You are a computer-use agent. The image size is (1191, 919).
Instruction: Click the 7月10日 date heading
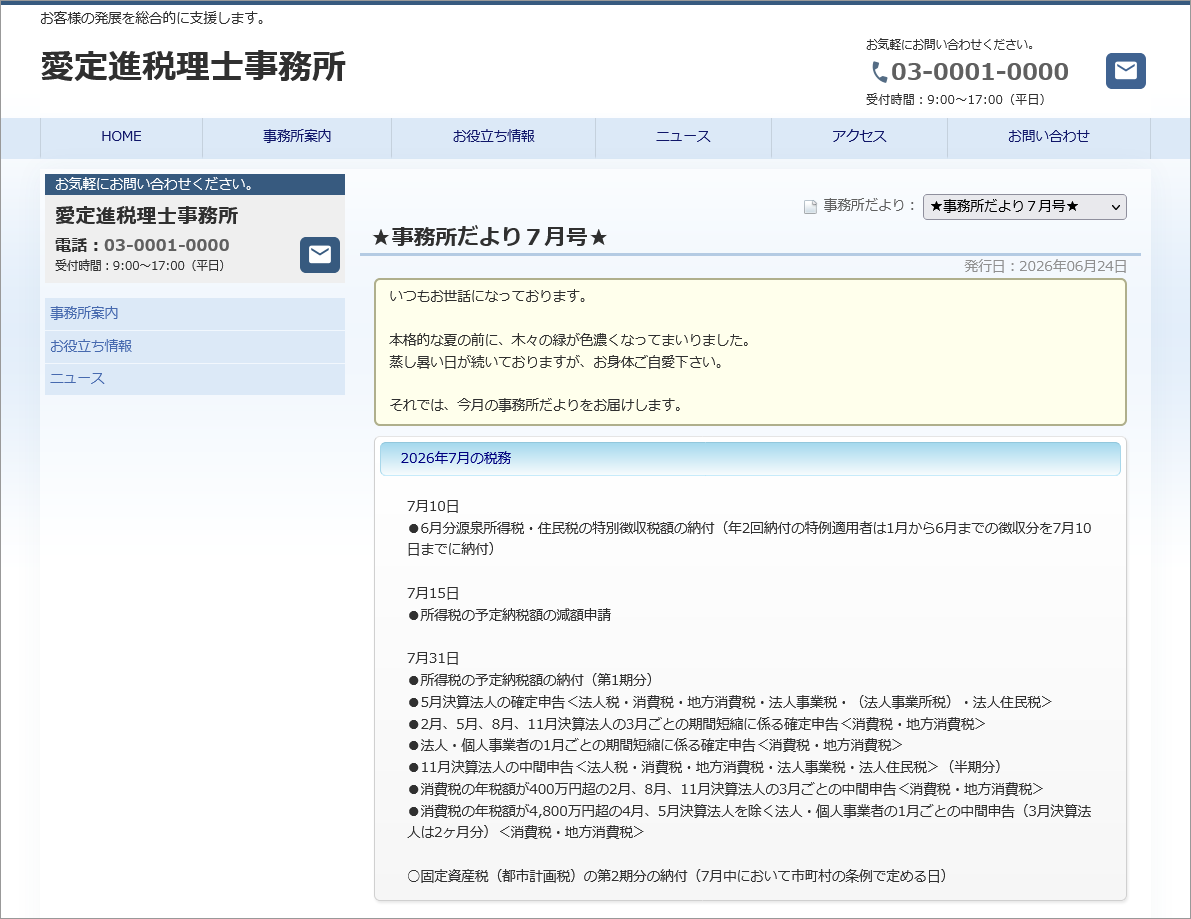point(433,506)
